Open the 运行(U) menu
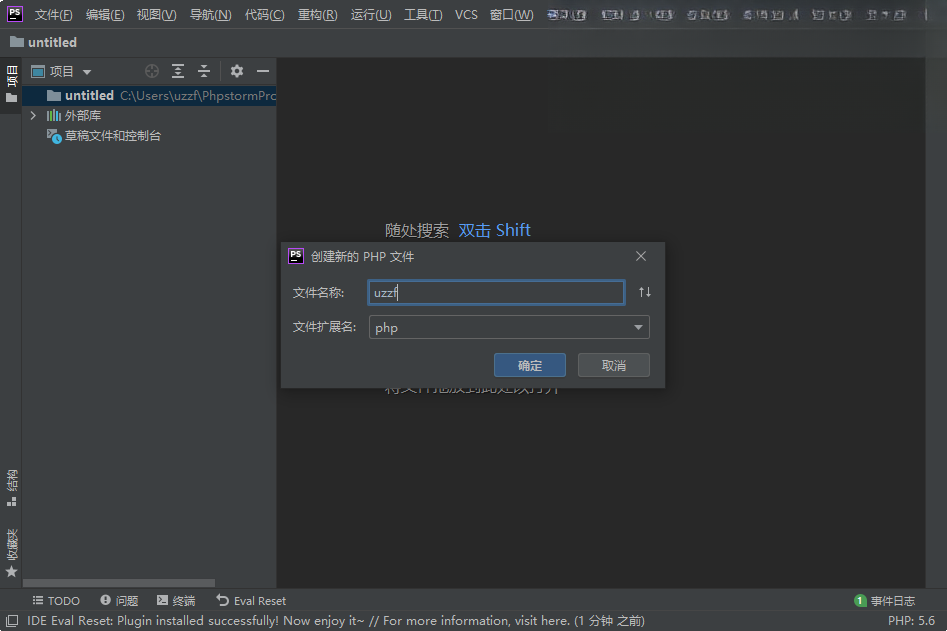This screenshot has height=631, width=947. point(371,14)
